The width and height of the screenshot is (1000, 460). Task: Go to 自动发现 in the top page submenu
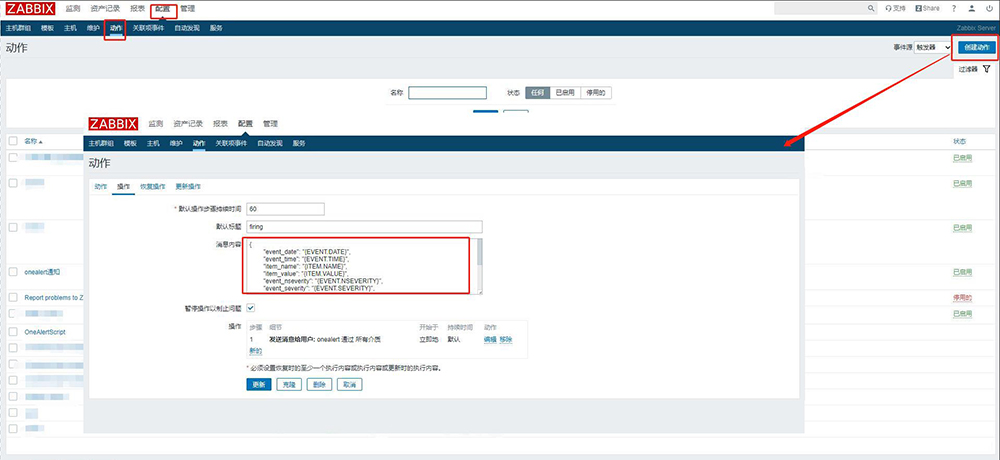tap(187, 28)
